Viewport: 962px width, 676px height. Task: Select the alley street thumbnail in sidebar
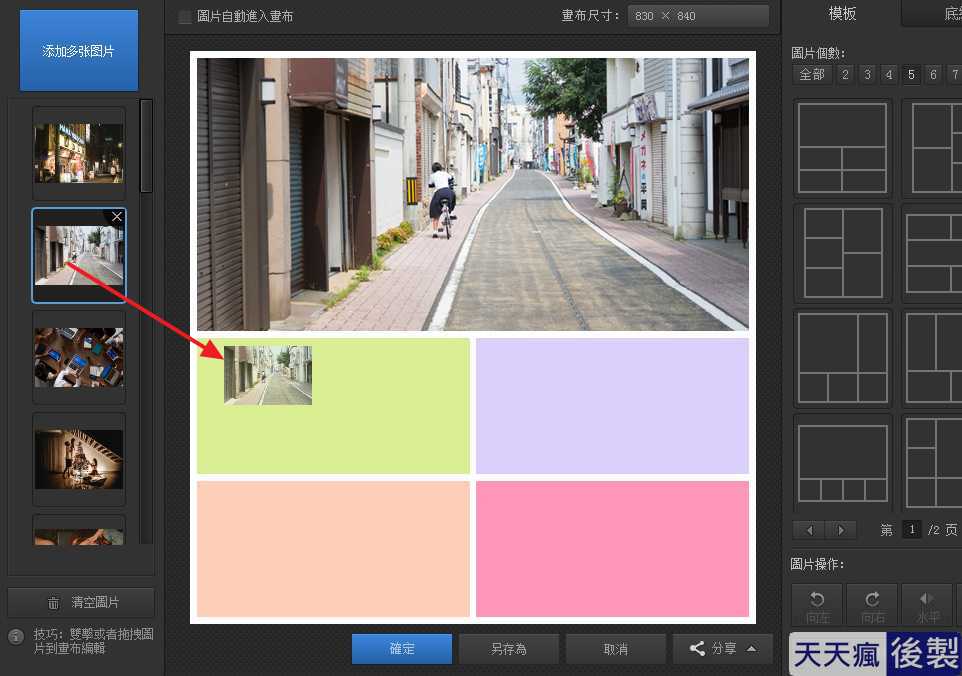coord(79,255)
